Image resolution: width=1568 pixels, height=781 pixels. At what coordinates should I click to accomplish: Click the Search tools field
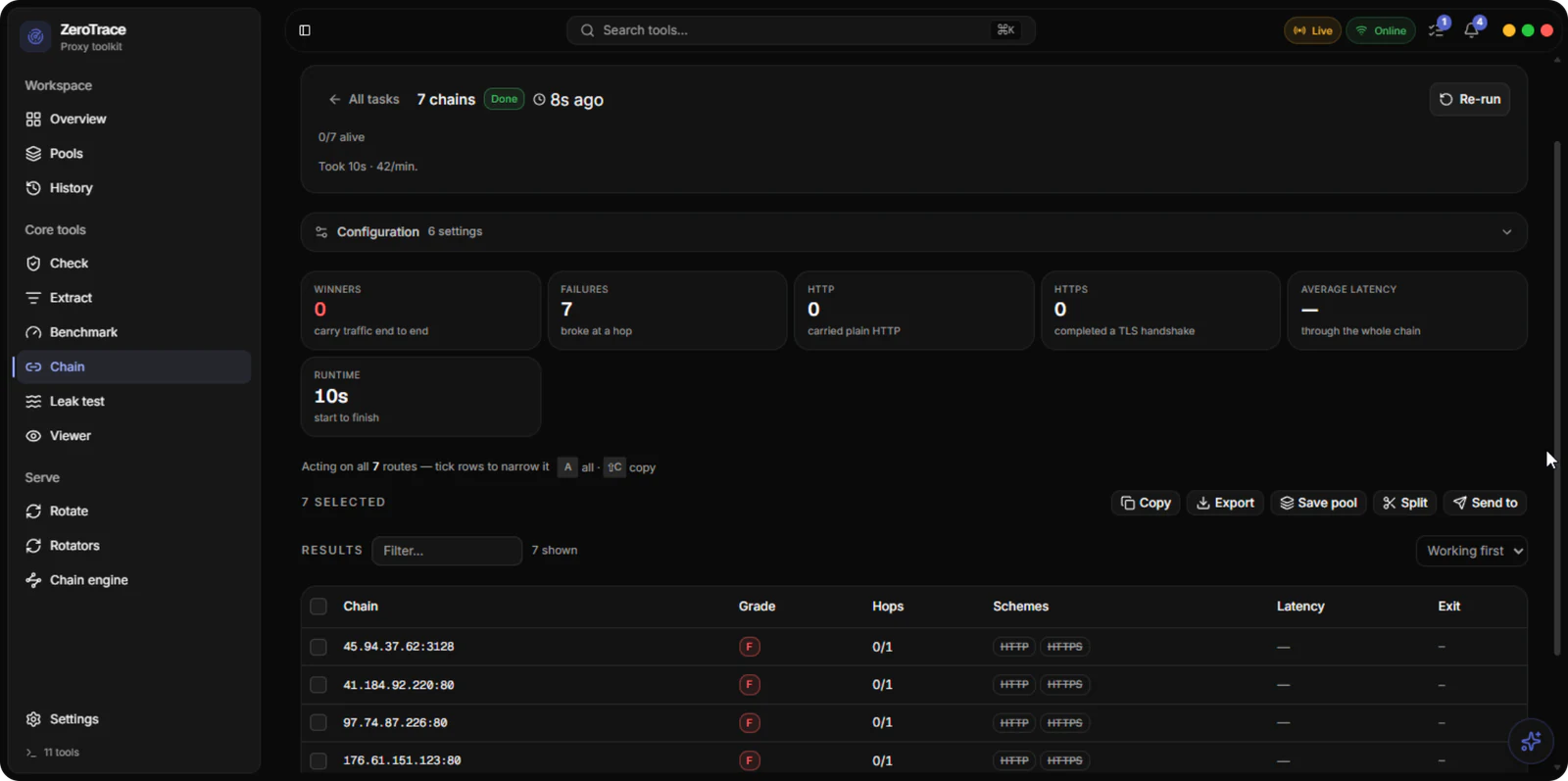[x=801, y=30]
